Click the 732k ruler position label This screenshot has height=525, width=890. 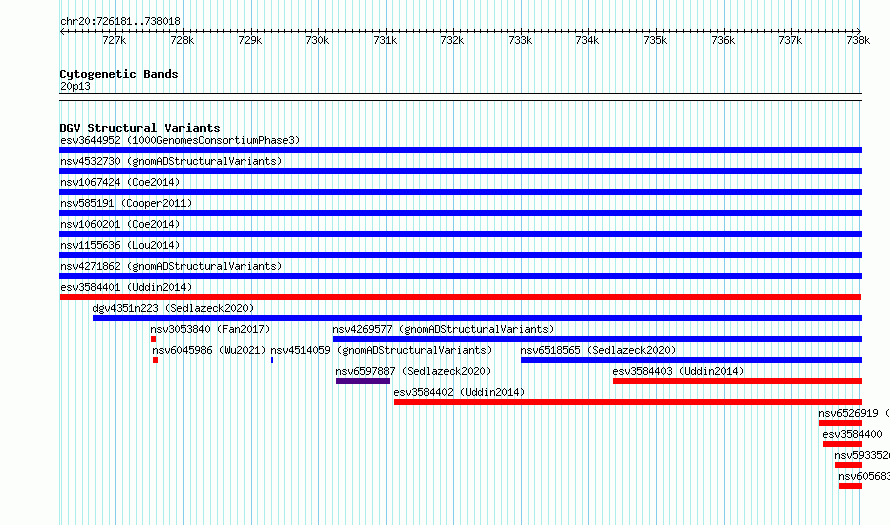point(452,41)
